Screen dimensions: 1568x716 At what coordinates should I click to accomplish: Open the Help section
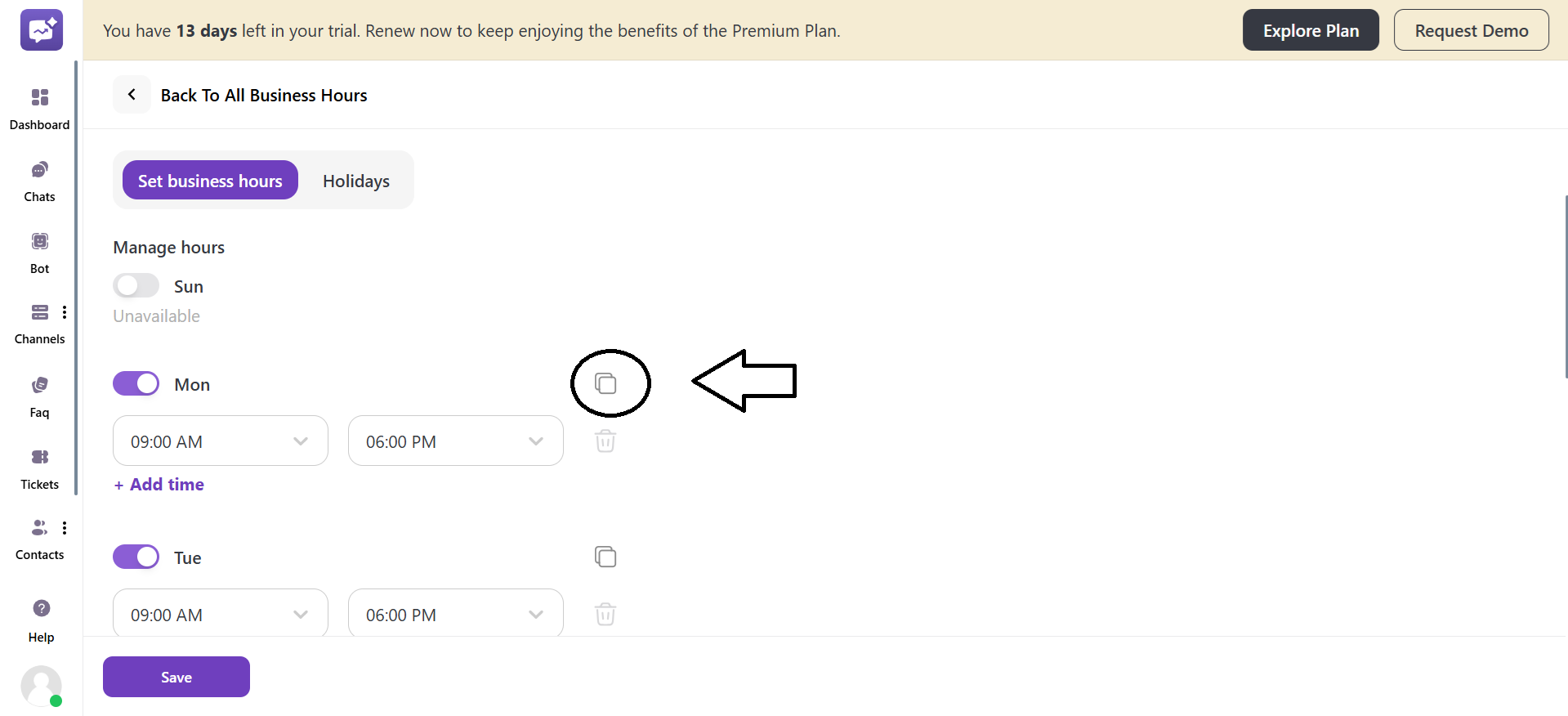point(40,618)
